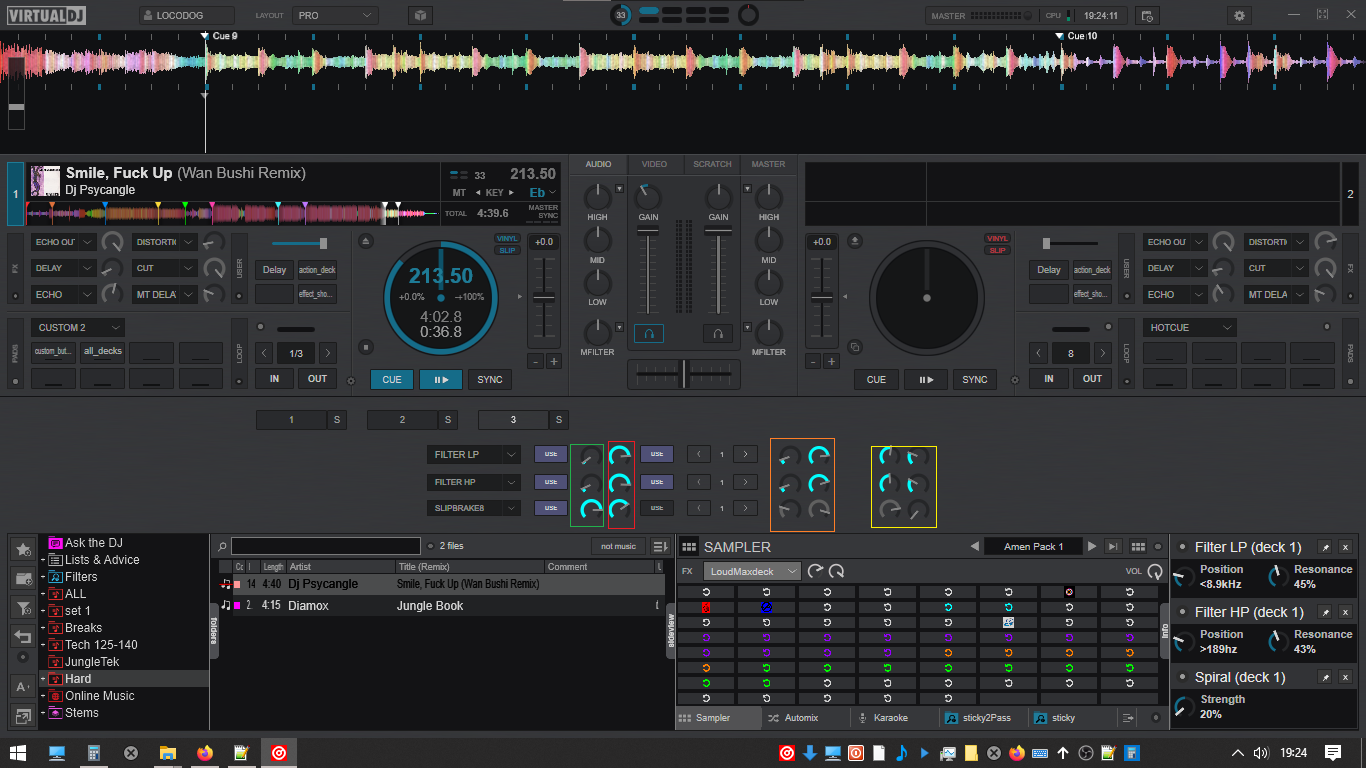Click the favorites star sidebar icon
Screen dimensions: 1366x768
[x=22, y=549]
